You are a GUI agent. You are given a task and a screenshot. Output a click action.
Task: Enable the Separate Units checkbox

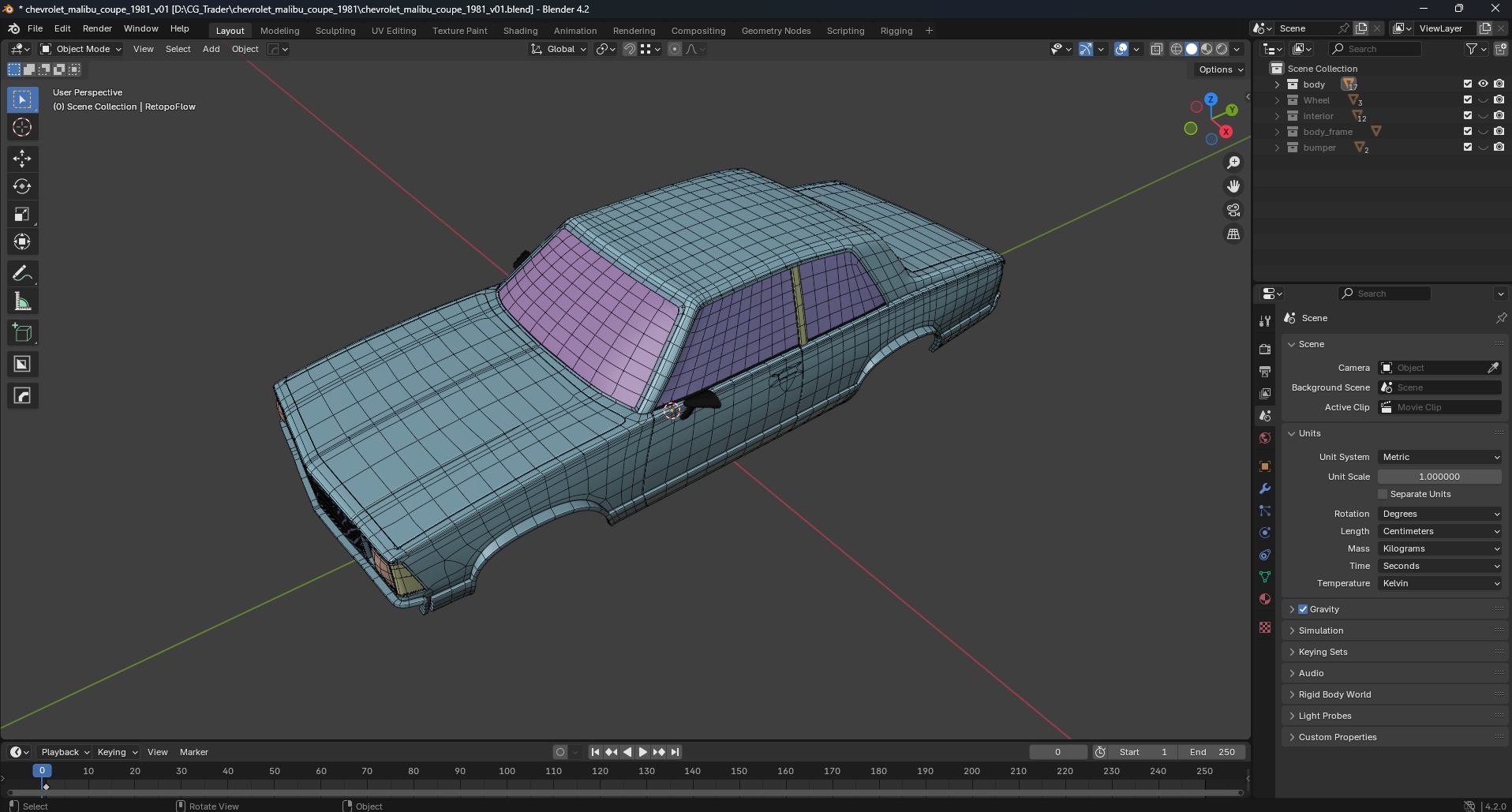1383,494
